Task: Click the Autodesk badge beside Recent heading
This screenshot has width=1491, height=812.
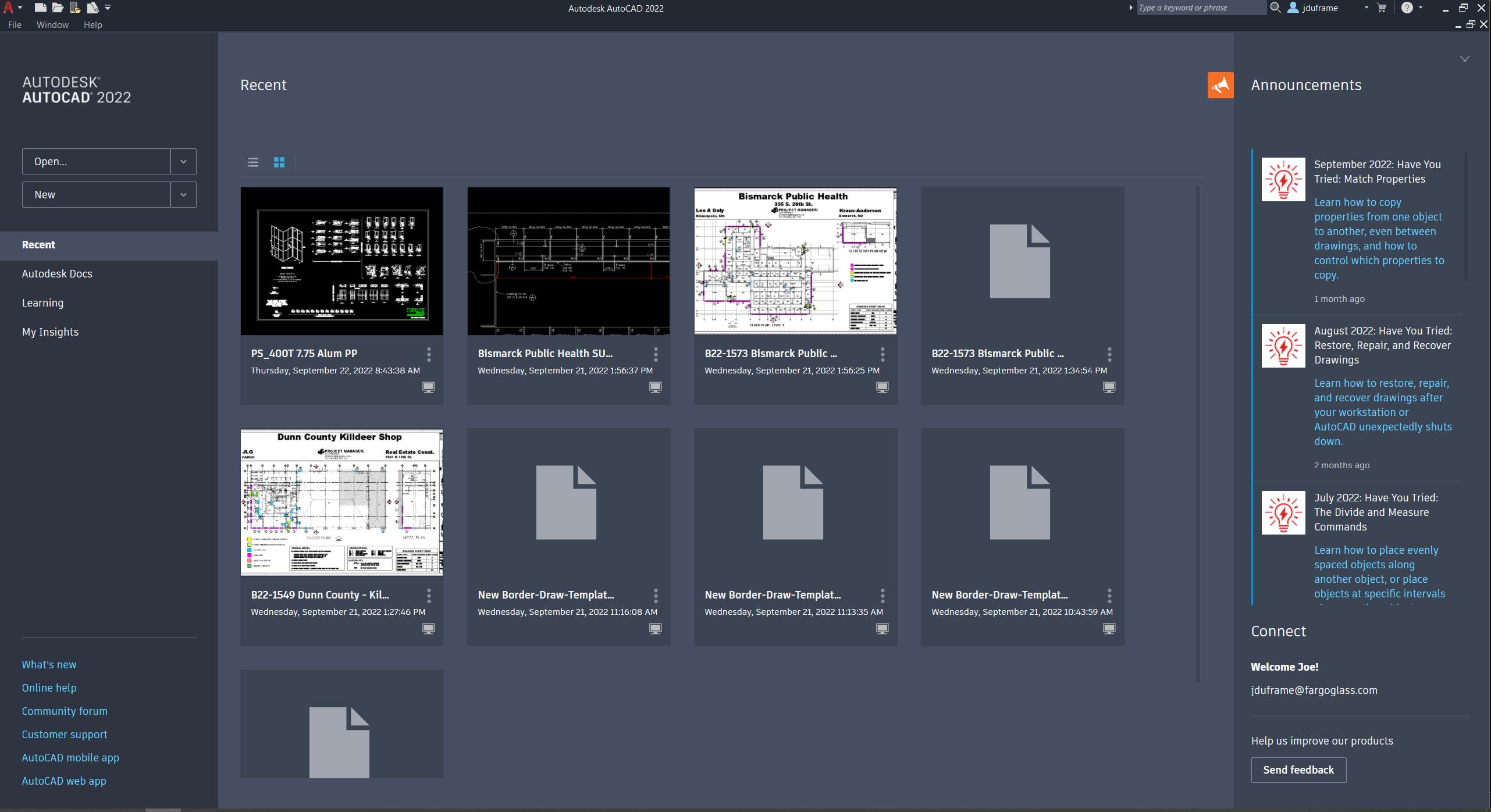Action: [1220, 85]
